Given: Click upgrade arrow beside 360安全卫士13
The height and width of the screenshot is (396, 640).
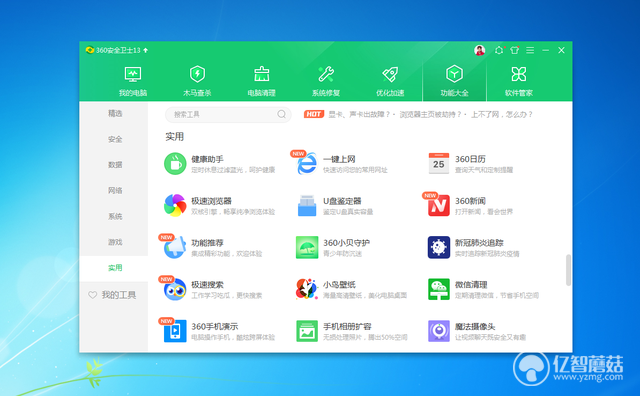Looking at the screenshot, I should [x=146, y=50].
